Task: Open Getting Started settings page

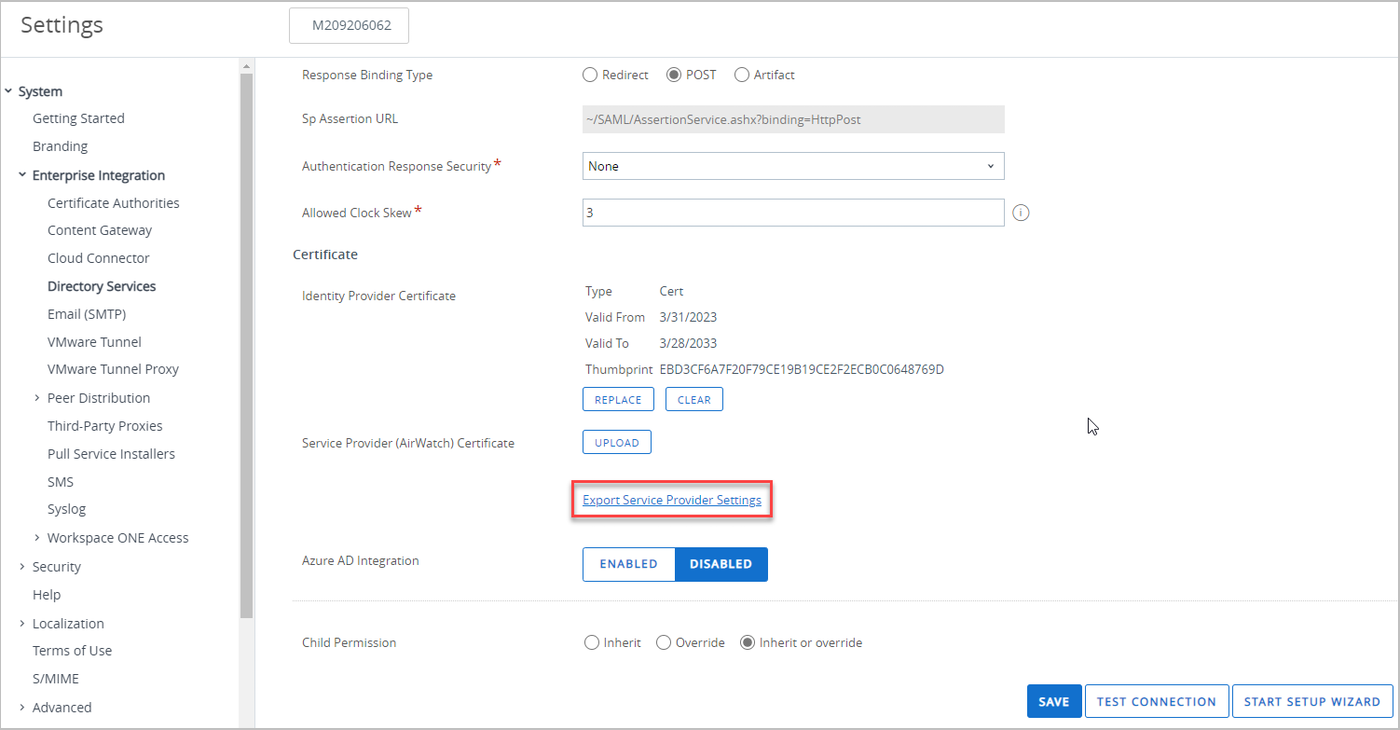Action: (78, 118)
